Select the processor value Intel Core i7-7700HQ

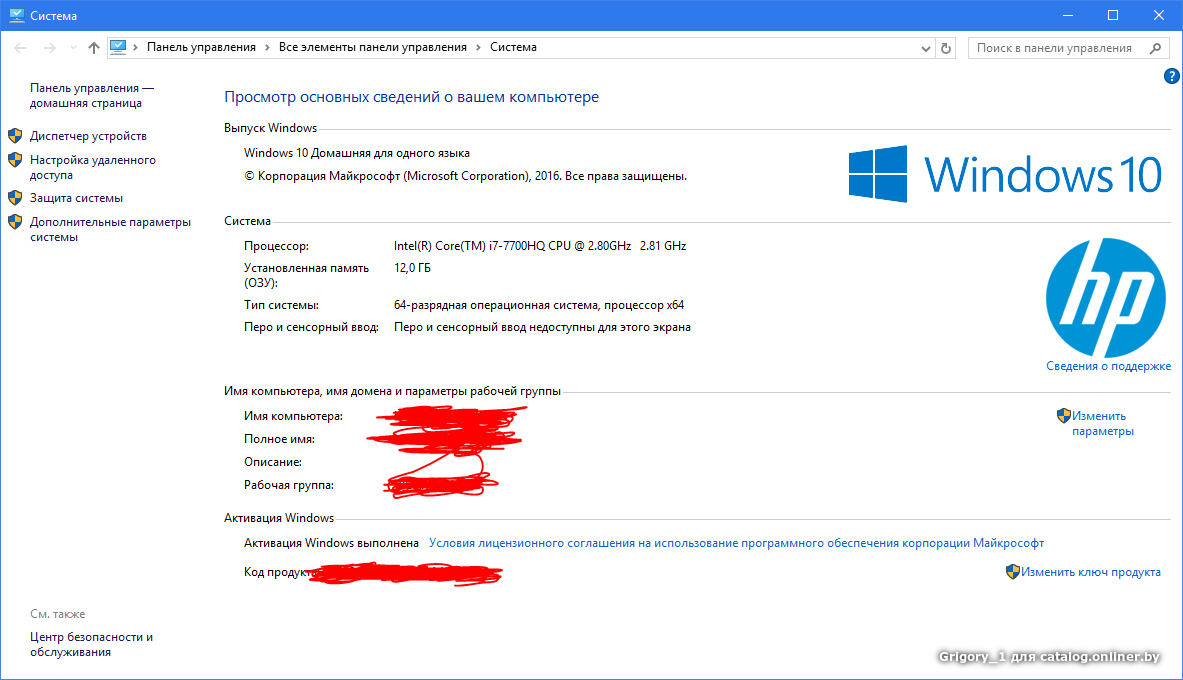click(x=540, y=246)
